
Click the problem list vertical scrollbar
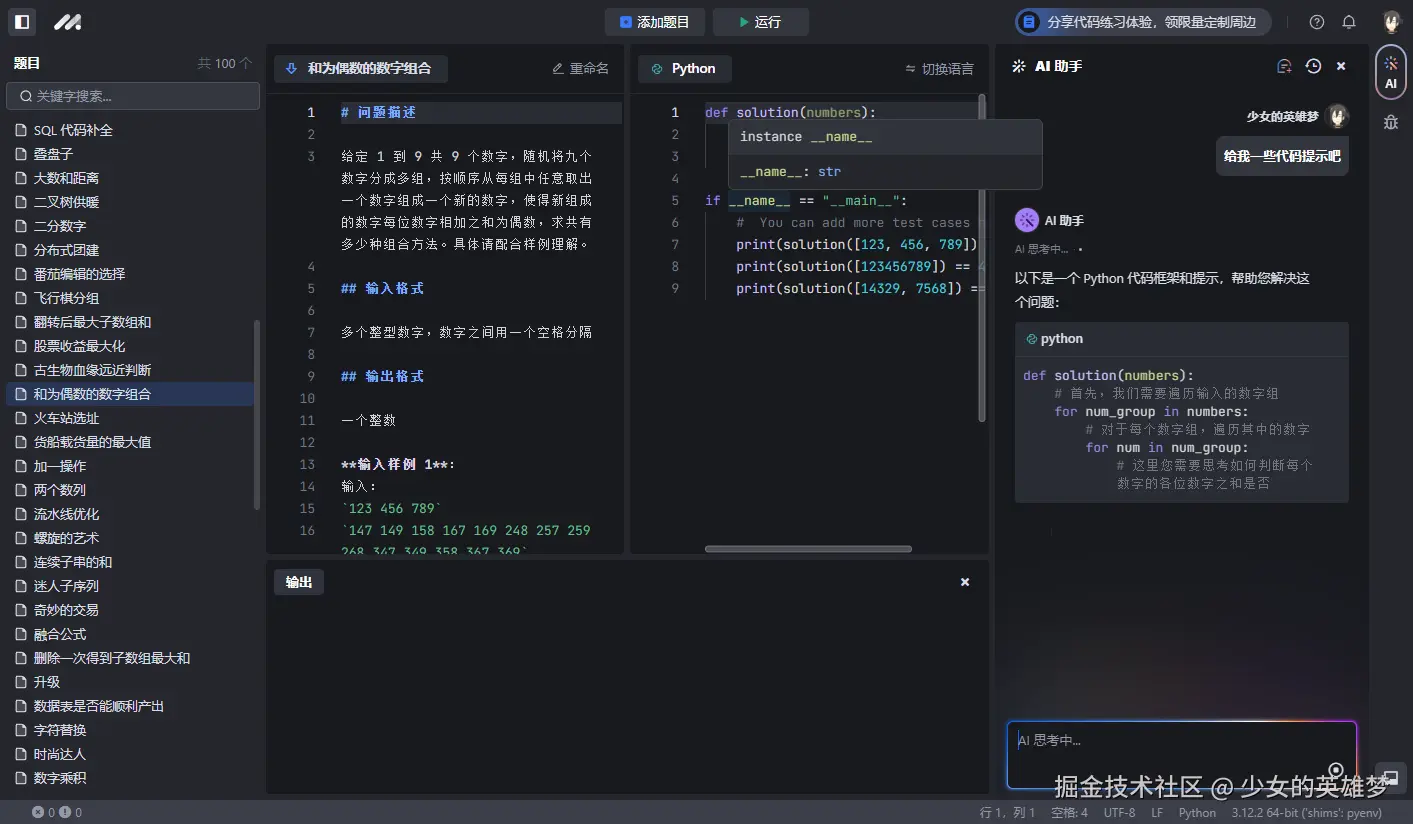(x=257, y=415)
